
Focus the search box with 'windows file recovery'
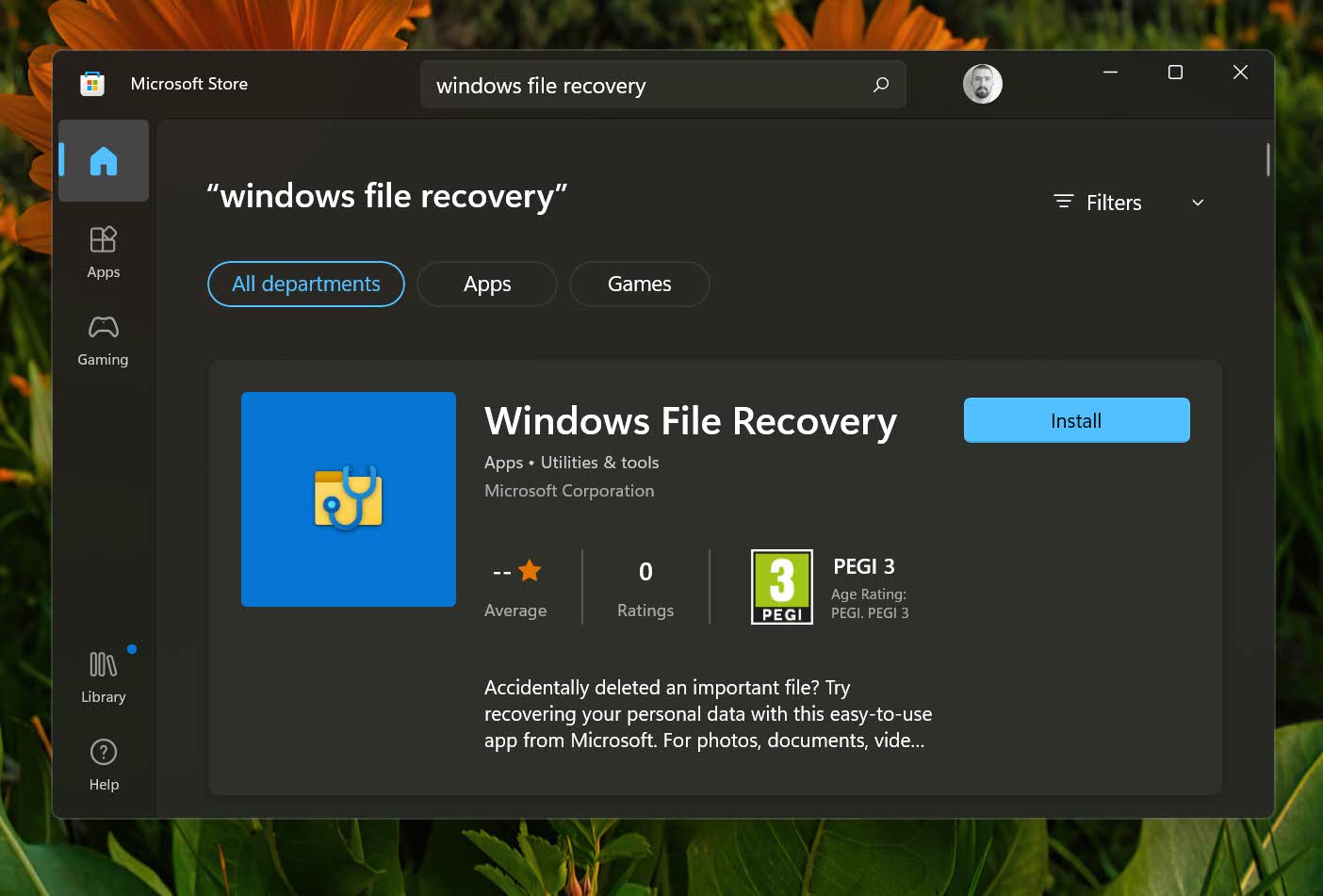tap(663, 85)
